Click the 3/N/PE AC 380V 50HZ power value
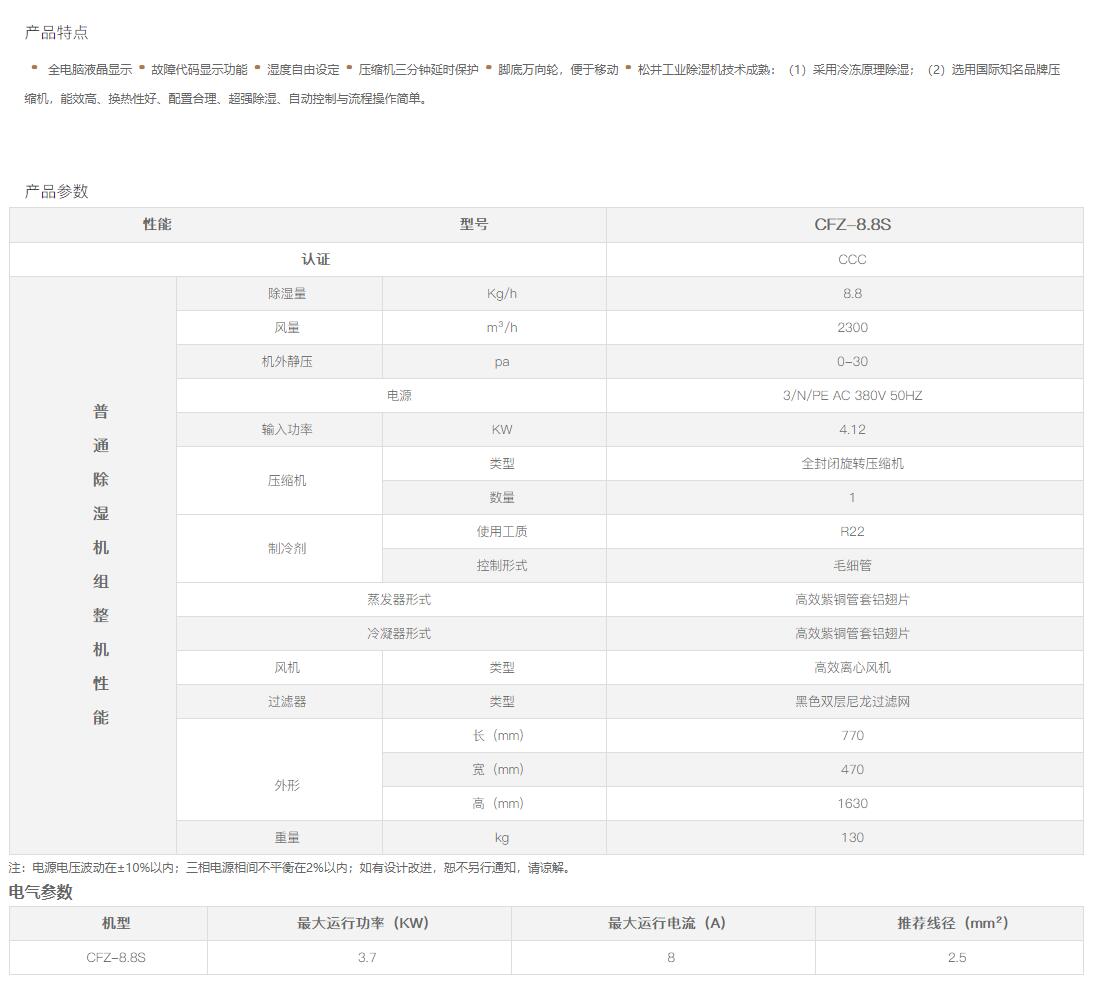This screenshot has height=1001, width=1110. tap(852, 395)
